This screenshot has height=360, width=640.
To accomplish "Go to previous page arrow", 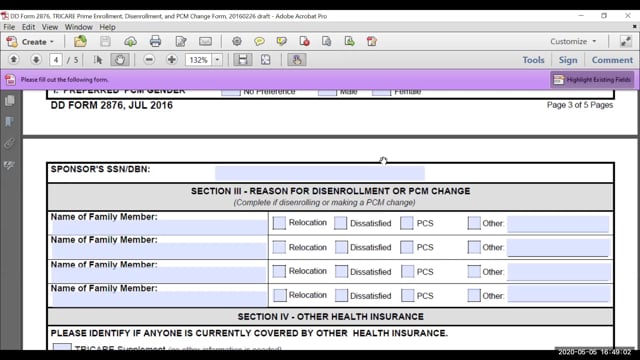I will [x=13, y=60].
